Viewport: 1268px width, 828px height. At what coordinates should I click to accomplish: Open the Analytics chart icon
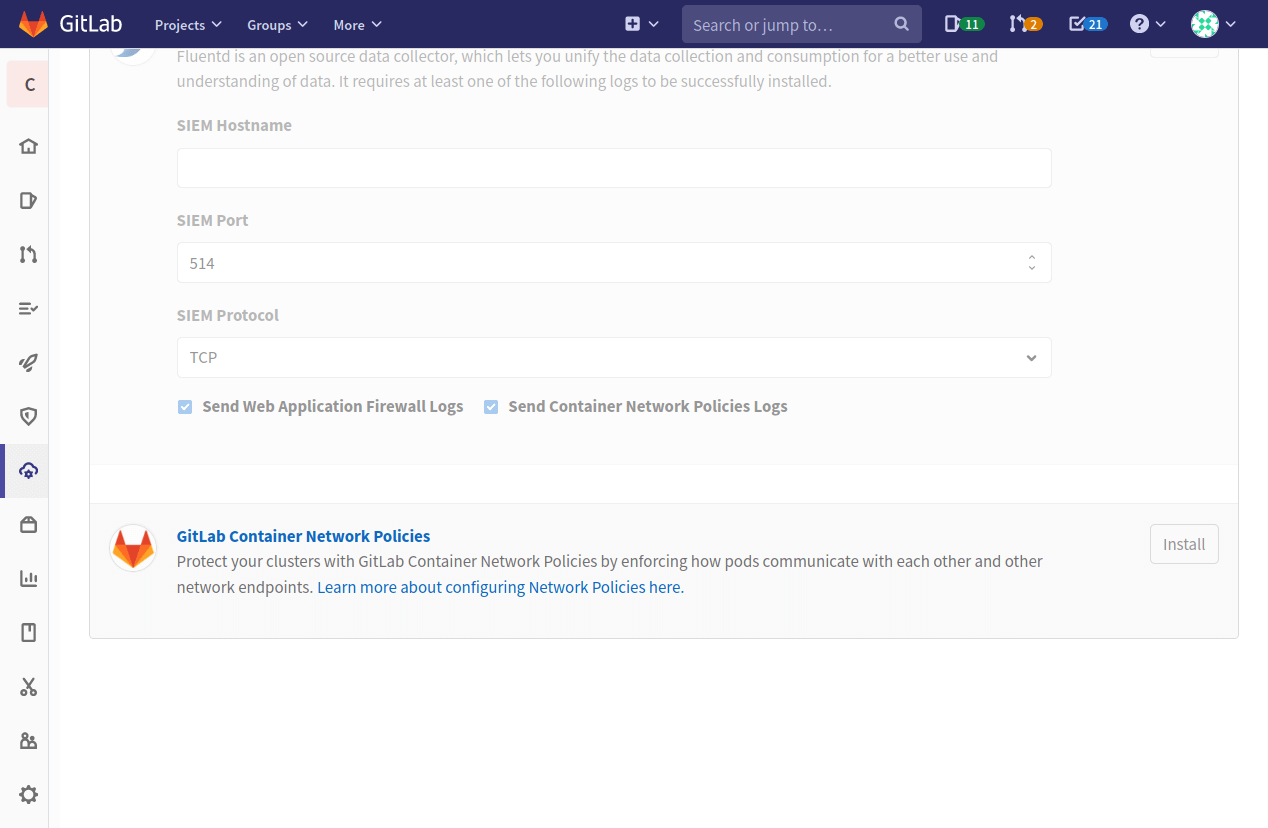click(x=27, y=578)
